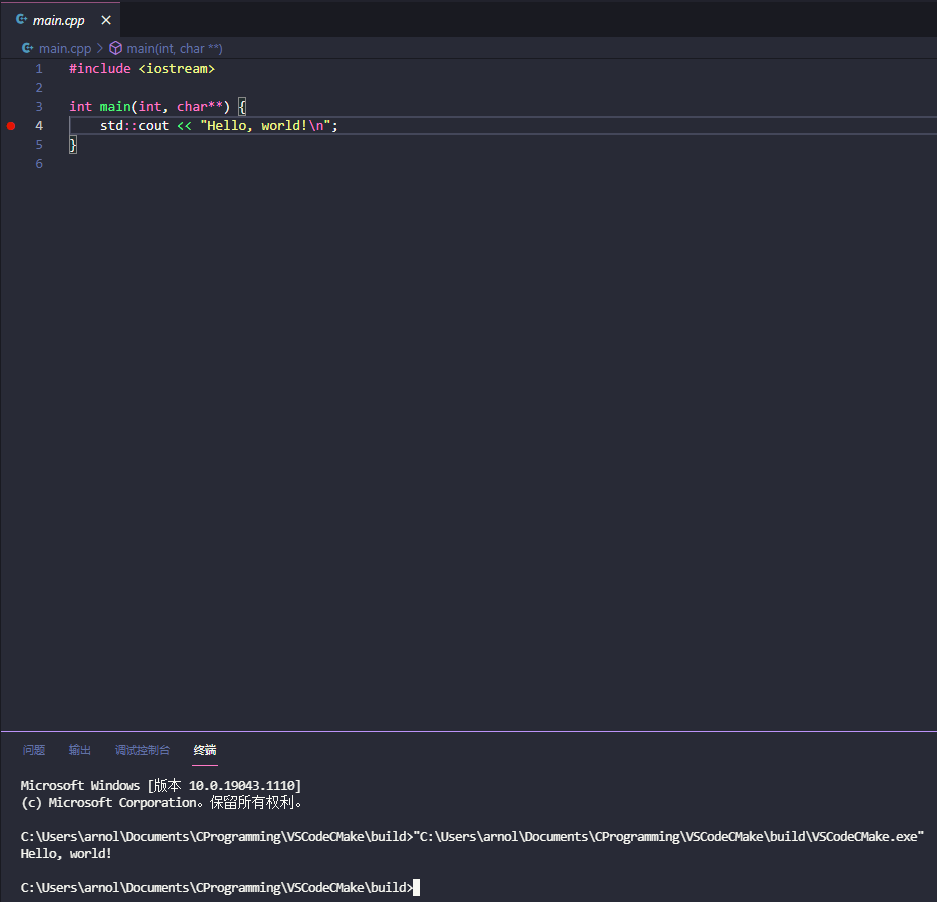
Task: Click the iostream include header
Action: (176, 69)
